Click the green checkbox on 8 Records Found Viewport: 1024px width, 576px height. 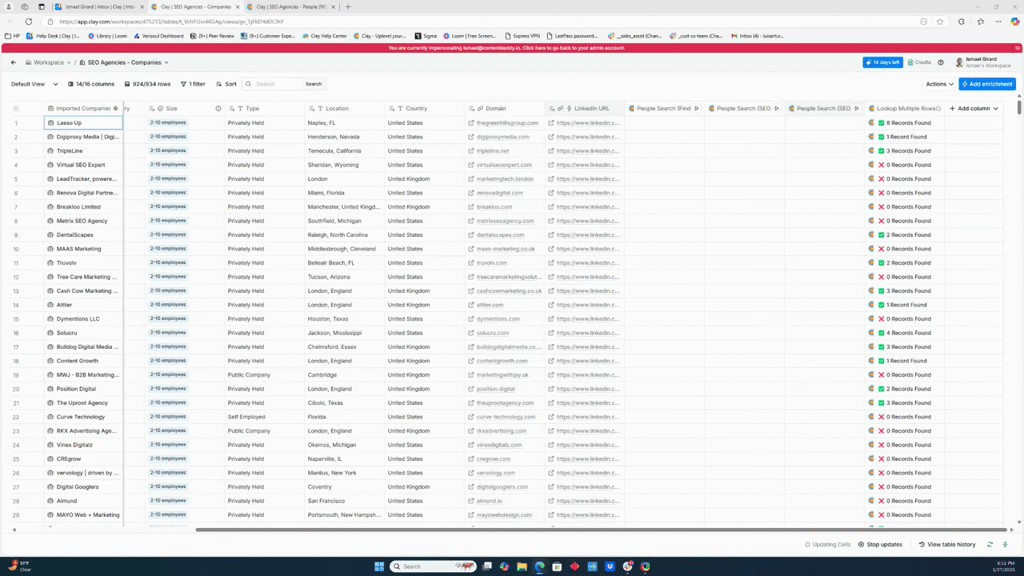click(x=881, y=123)
